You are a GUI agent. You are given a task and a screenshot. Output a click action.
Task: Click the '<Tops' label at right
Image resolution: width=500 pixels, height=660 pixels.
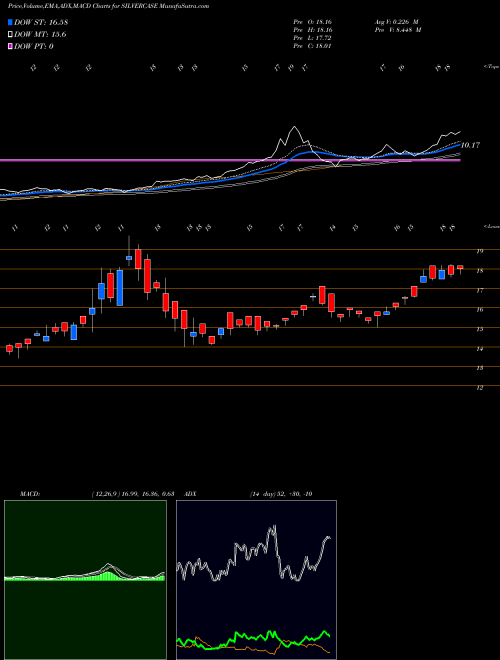[x=491, y=67]
